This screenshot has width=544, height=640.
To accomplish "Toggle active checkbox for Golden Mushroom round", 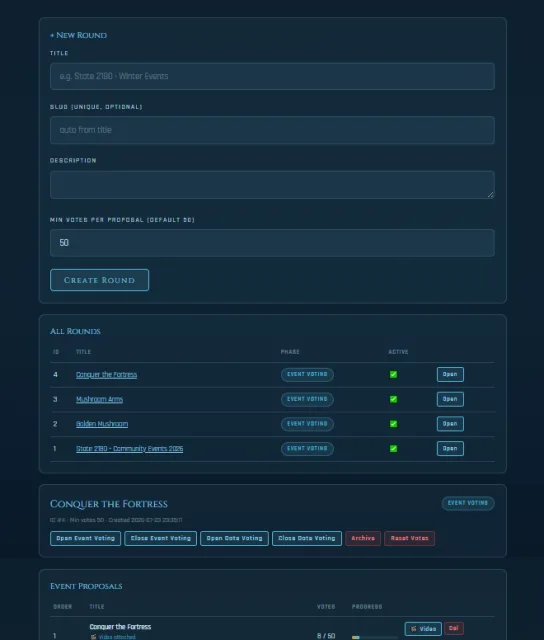I will (393, 424).
